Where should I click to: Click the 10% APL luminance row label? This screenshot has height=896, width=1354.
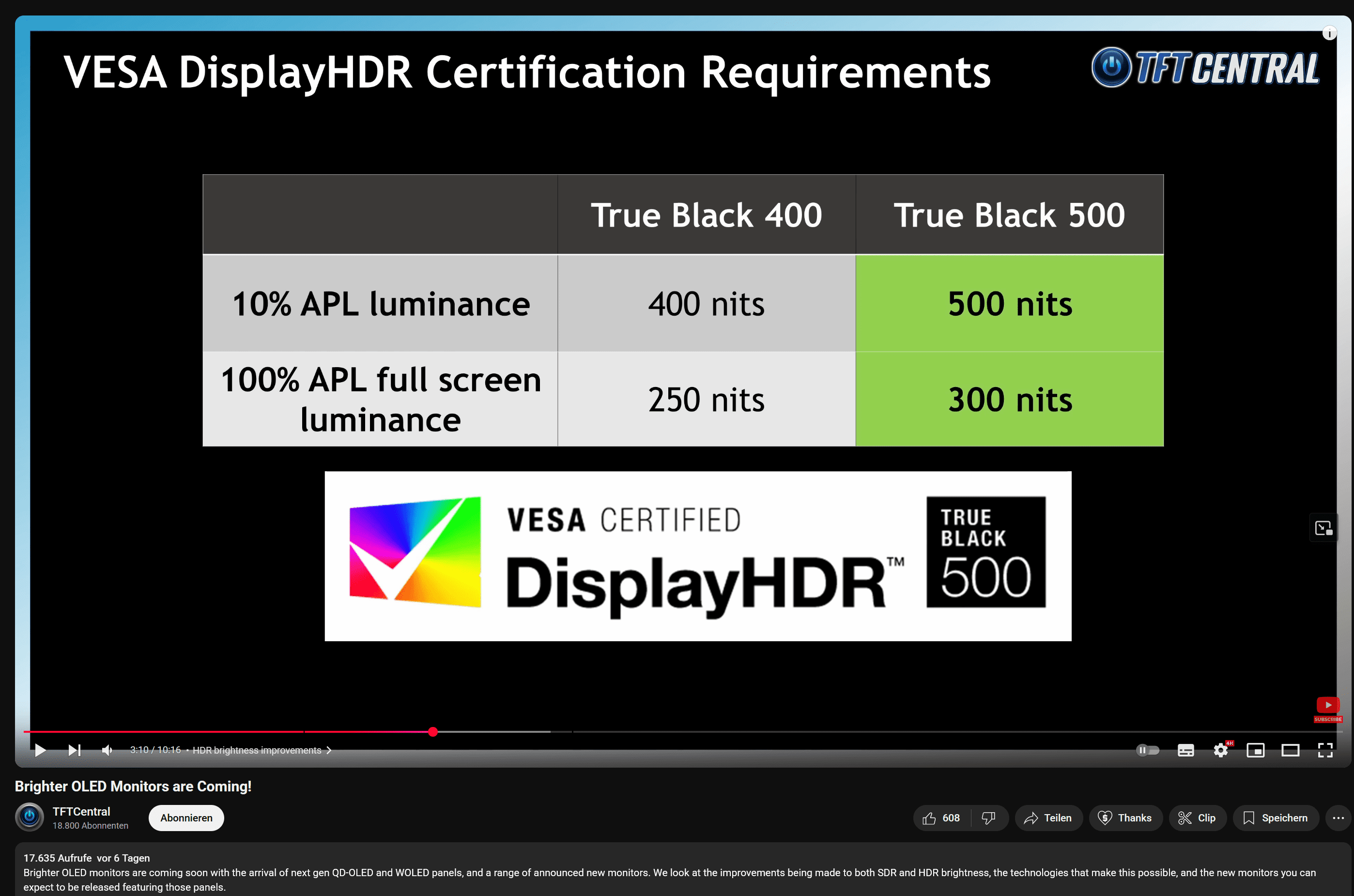(x=381, y=303)
